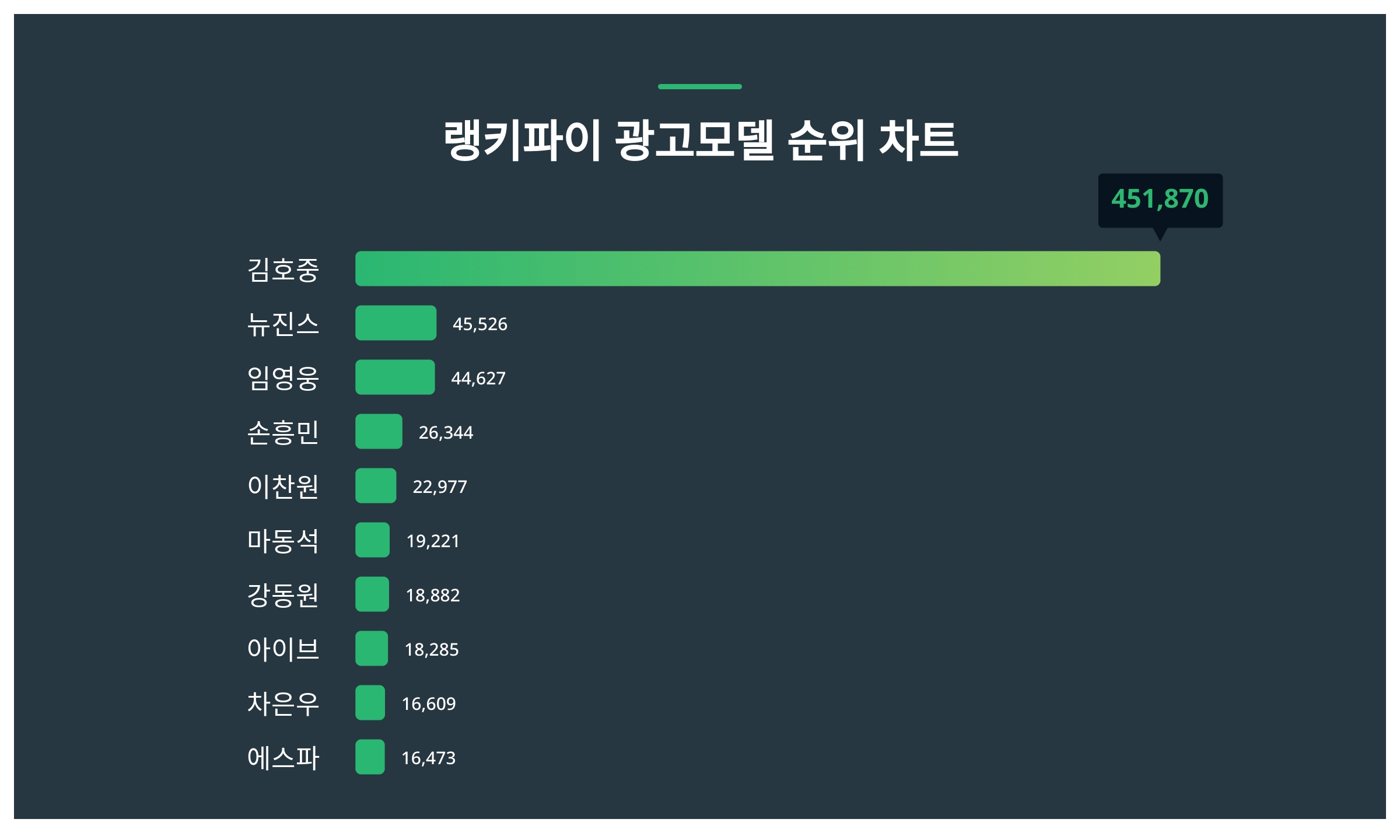
Task: Select the 이찬원 bar
Action: [x=376, y=486]
